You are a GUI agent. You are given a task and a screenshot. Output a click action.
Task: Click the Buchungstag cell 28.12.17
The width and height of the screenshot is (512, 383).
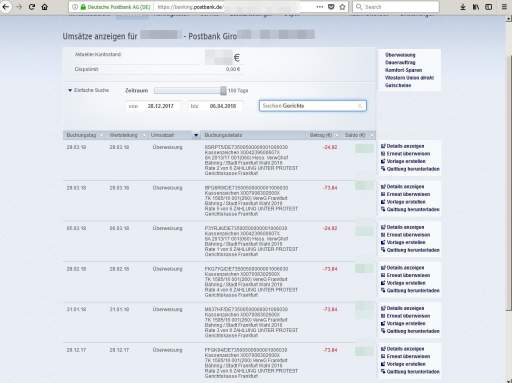76,350
